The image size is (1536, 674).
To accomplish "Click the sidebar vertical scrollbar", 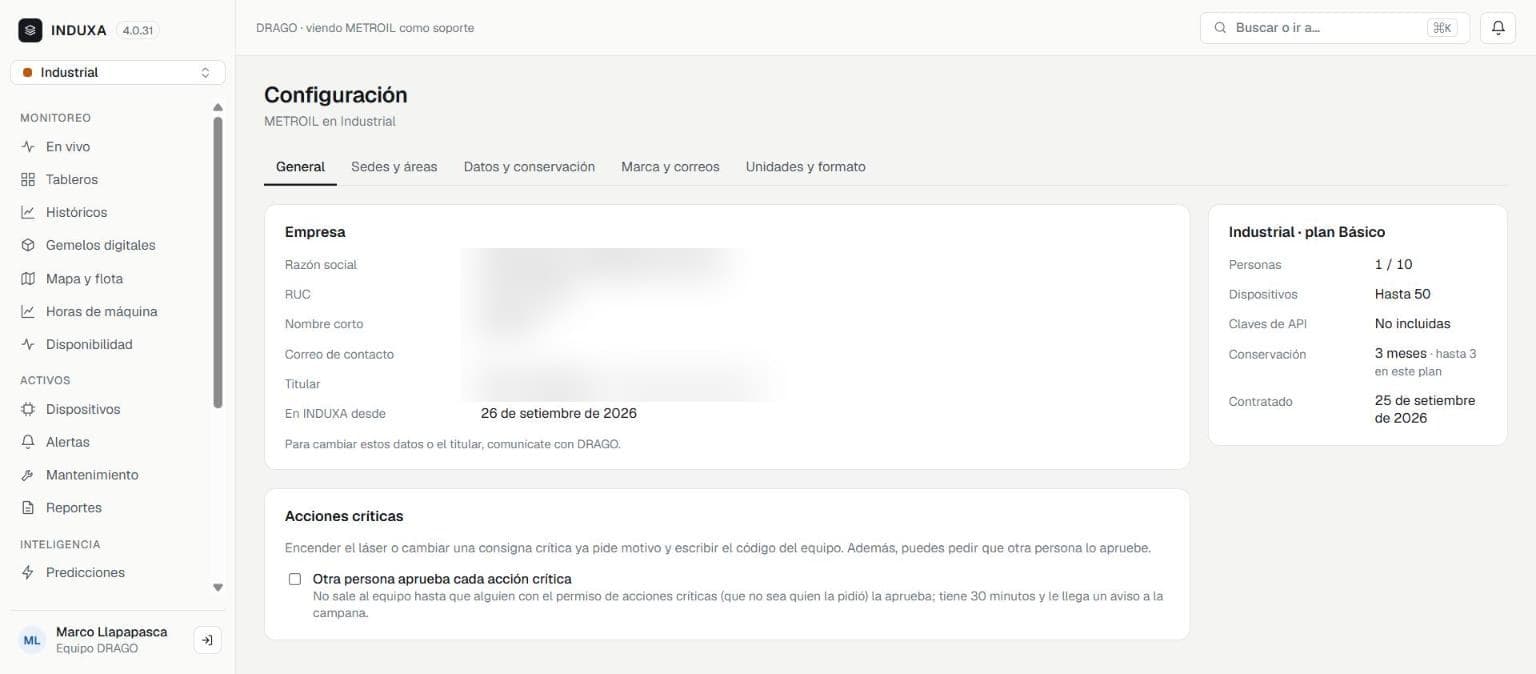I will (218, 263).
